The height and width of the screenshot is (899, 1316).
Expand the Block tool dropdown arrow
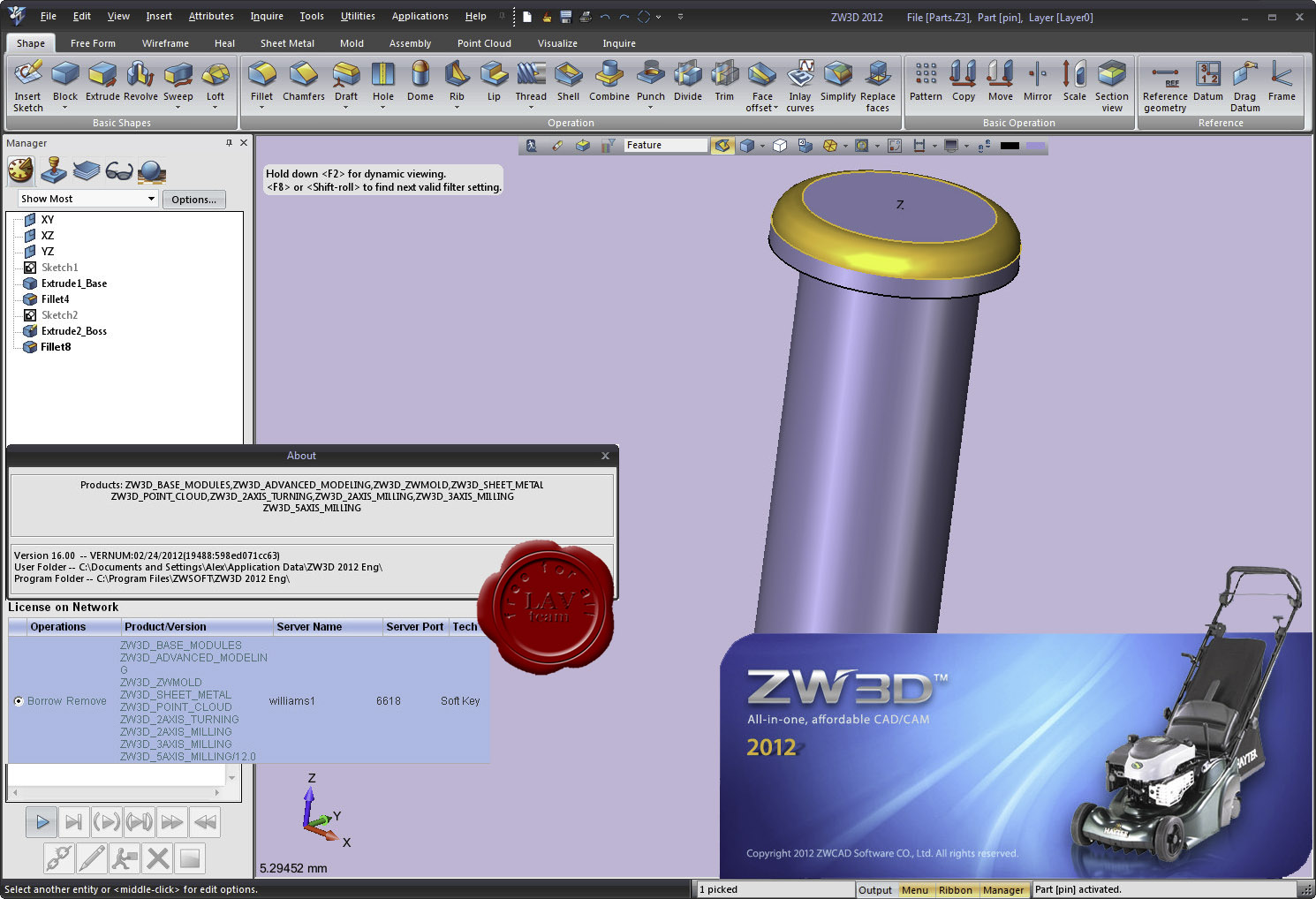point(65,108)
